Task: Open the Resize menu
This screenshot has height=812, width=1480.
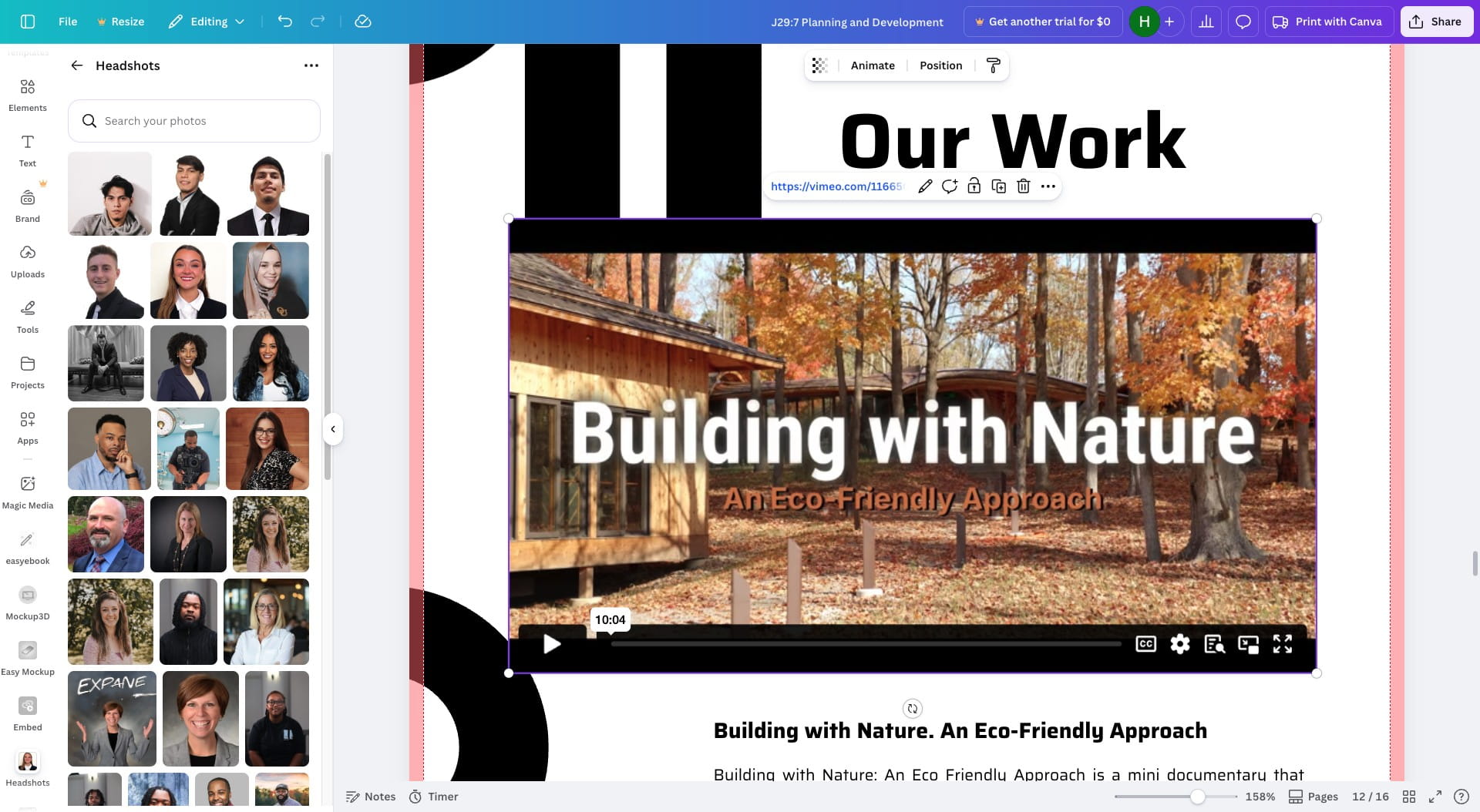Action: 121,22
